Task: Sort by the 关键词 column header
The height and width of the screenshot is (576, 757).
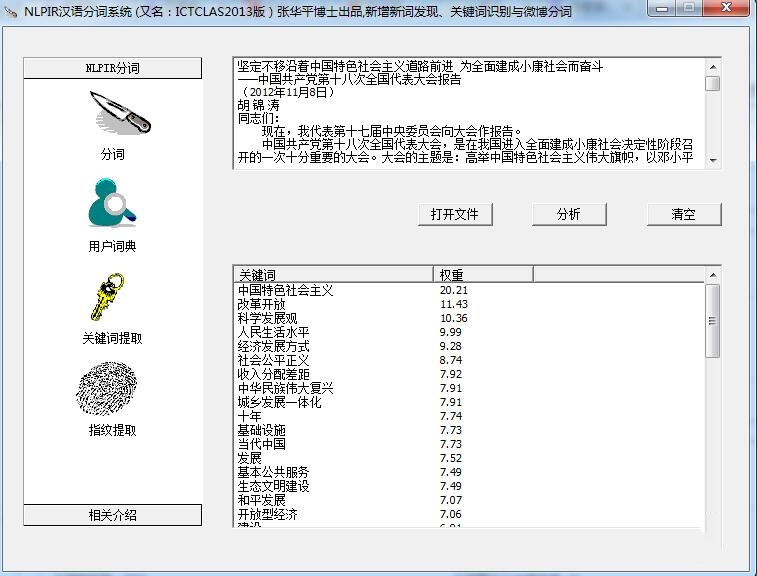Action: point(333,275)
